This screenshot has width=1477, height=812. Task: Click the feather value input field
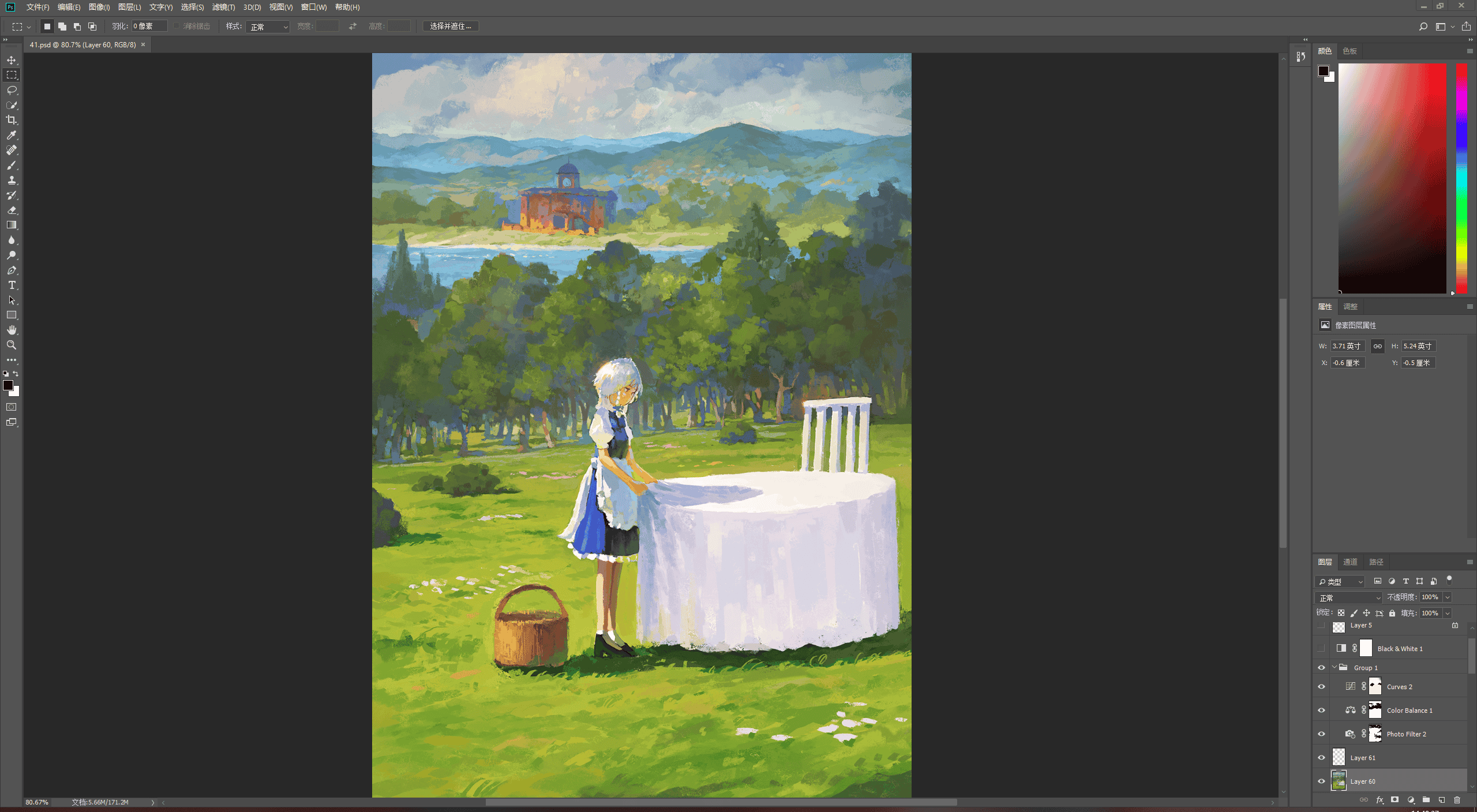tap(149, 26)
